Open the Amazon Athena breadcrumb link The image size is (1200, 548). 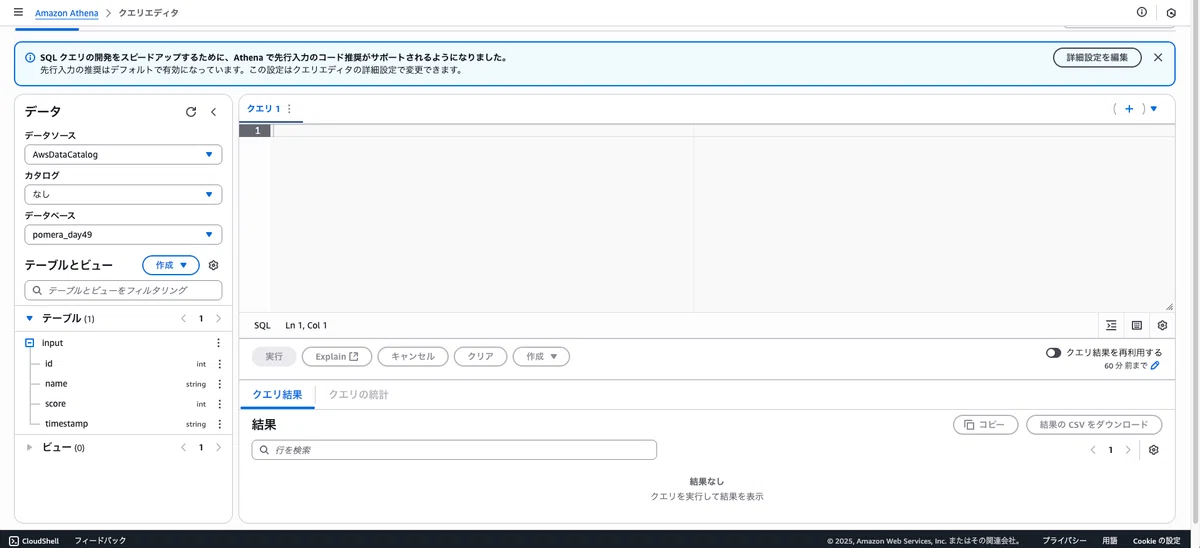click(67, 13)
